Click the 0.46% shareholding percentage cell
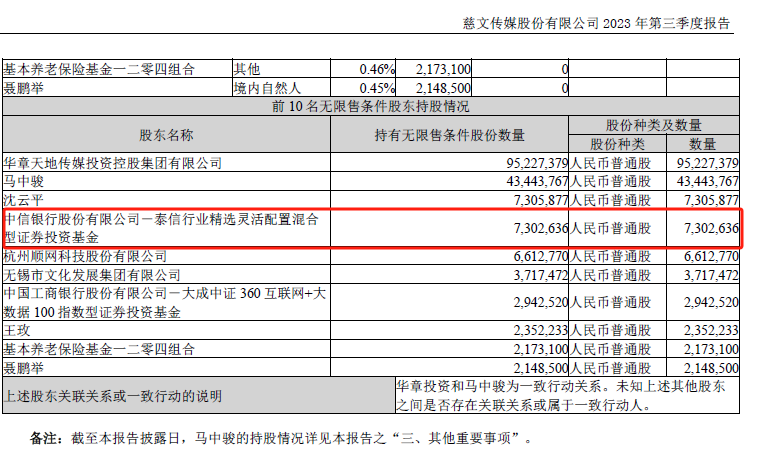The image size is (774, 459). [377, 70]
